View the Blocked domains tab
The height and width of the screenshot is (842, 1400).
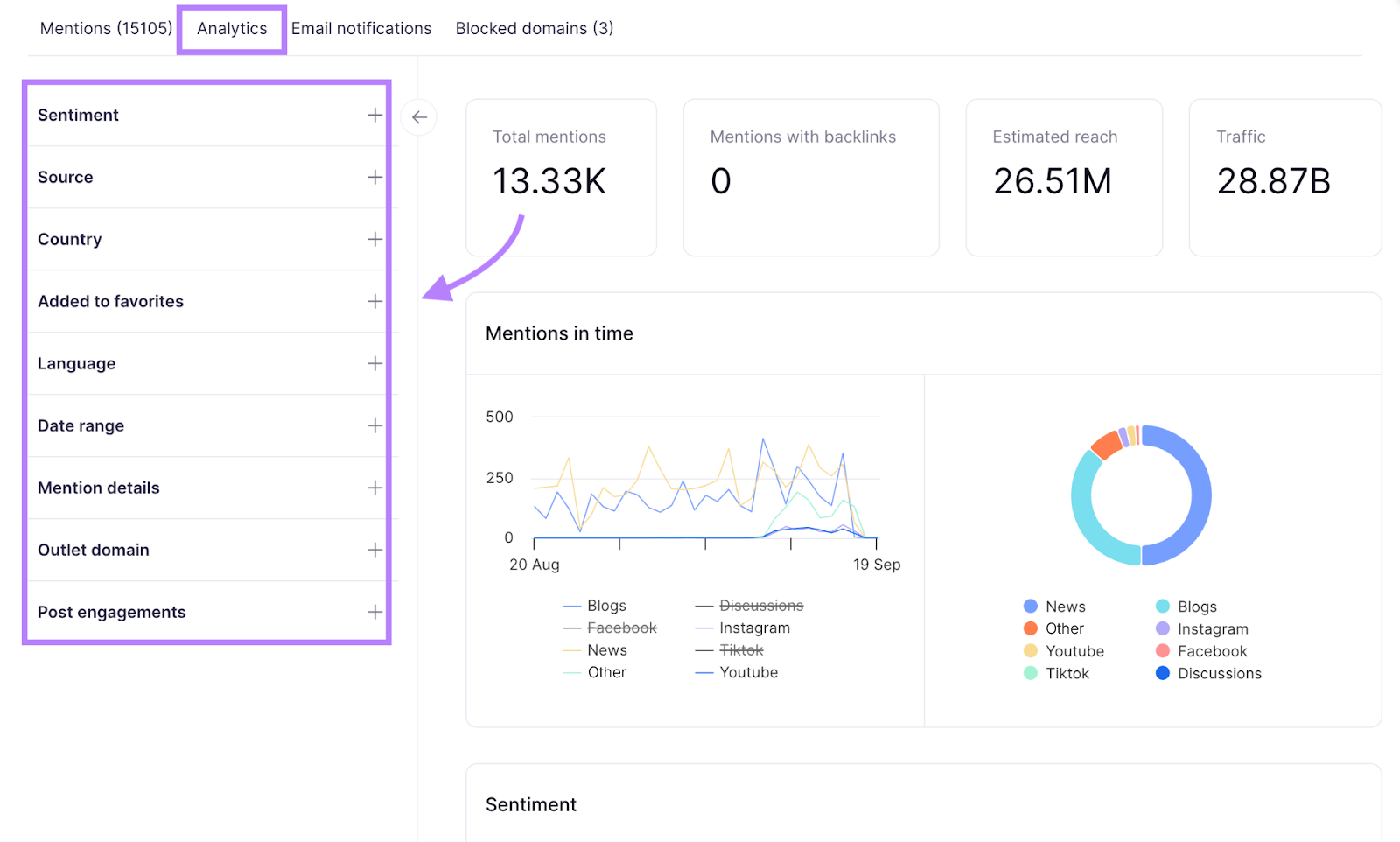[534, 28]
